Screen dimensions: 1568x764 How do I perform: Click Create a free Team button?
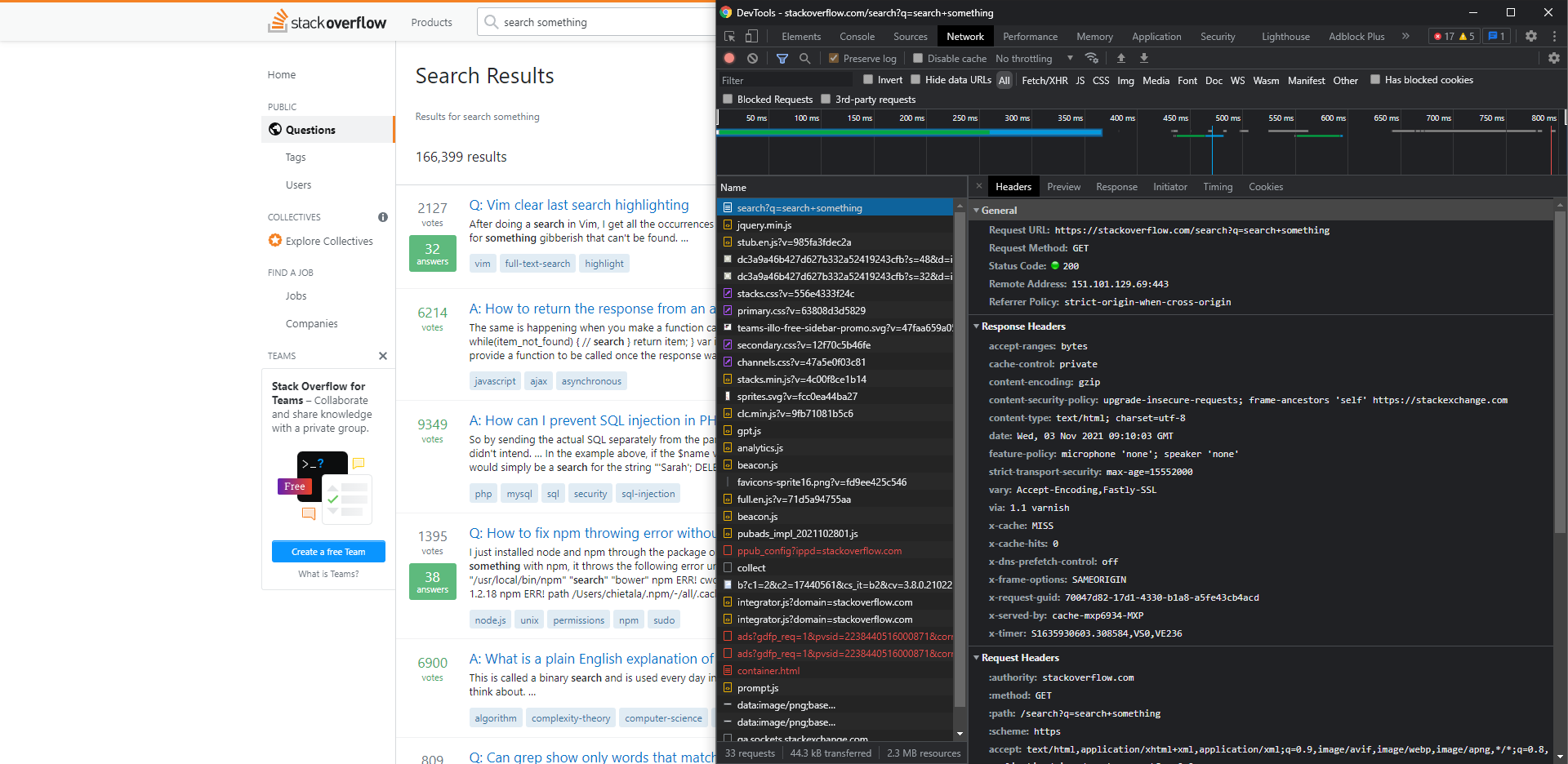coord(328,552)
